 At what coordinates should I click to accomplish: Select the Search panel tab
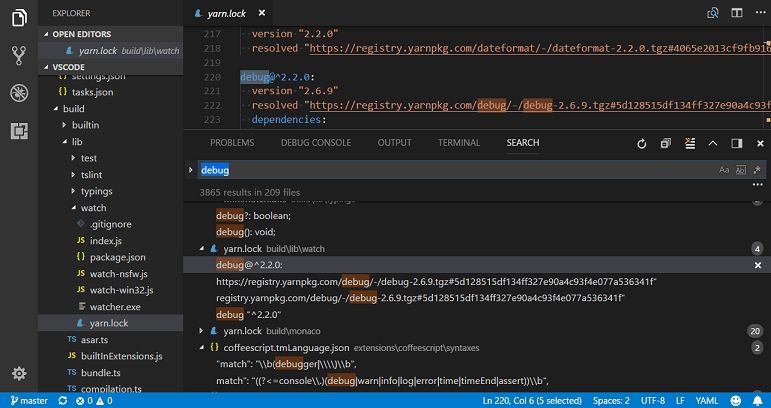pyautogui.click(x=523, y=143)
